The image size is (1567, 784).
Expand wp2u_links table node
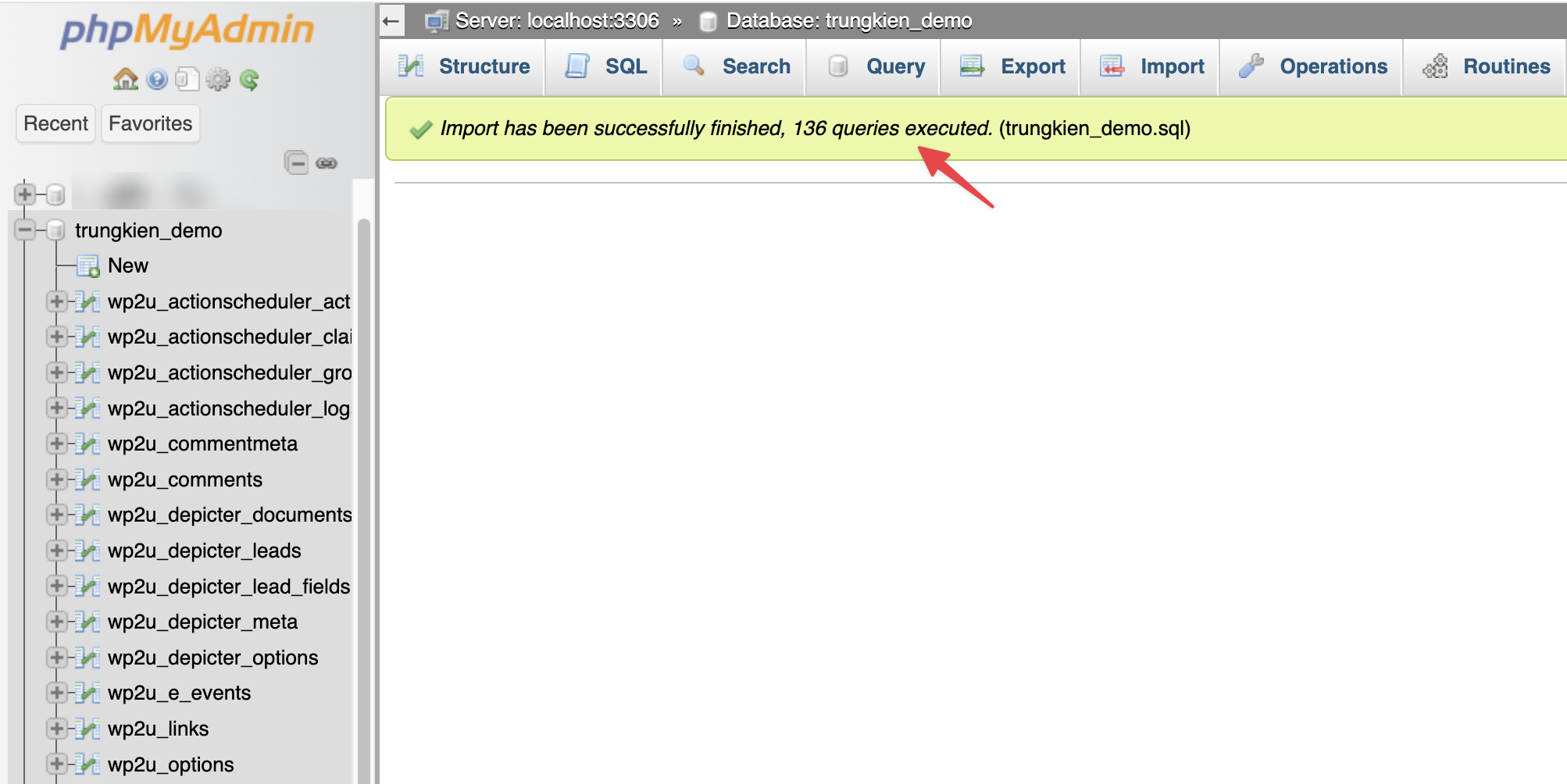pyautogui.click(x=56, y=729)
